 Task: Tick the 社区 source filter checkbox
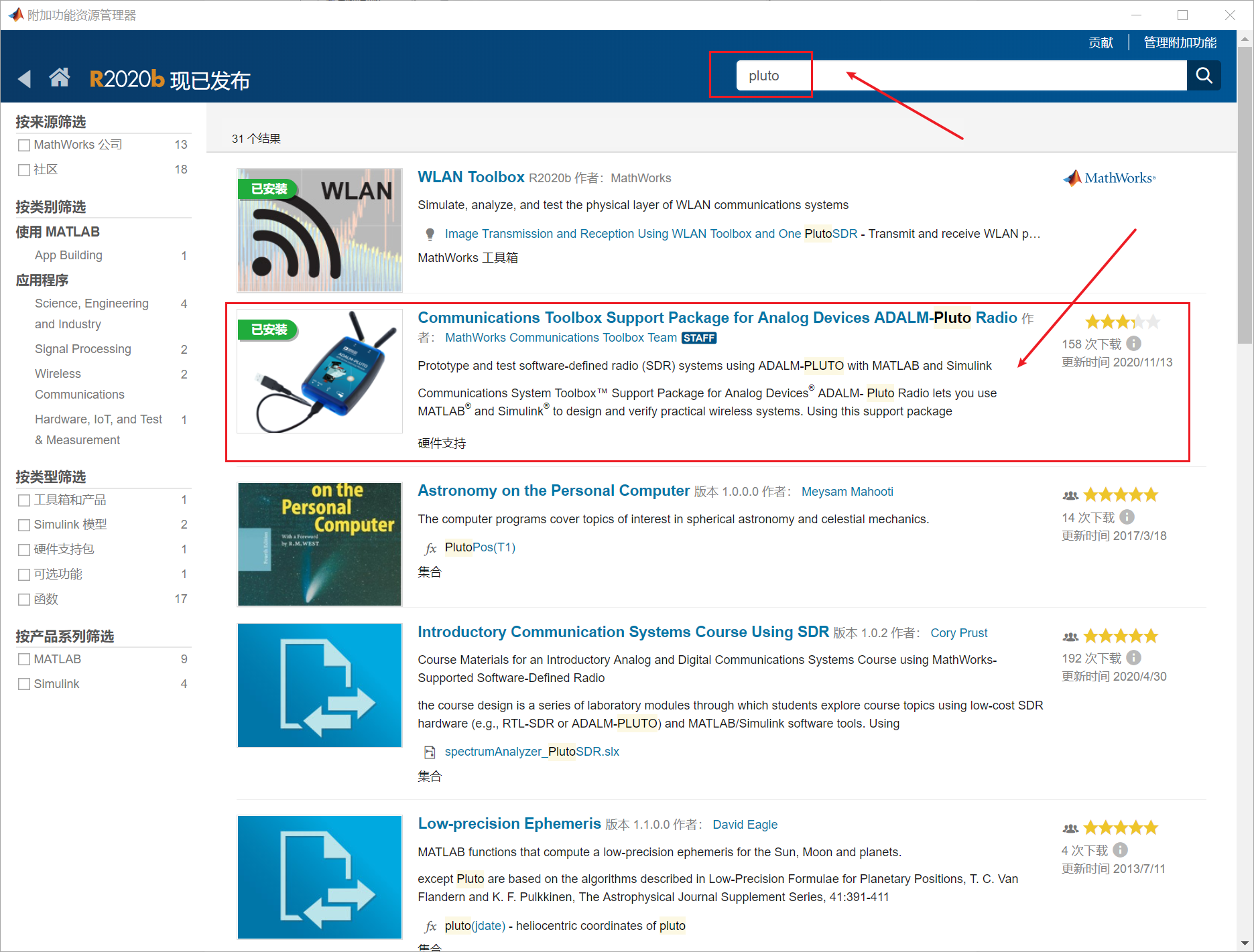coord(24,170)
